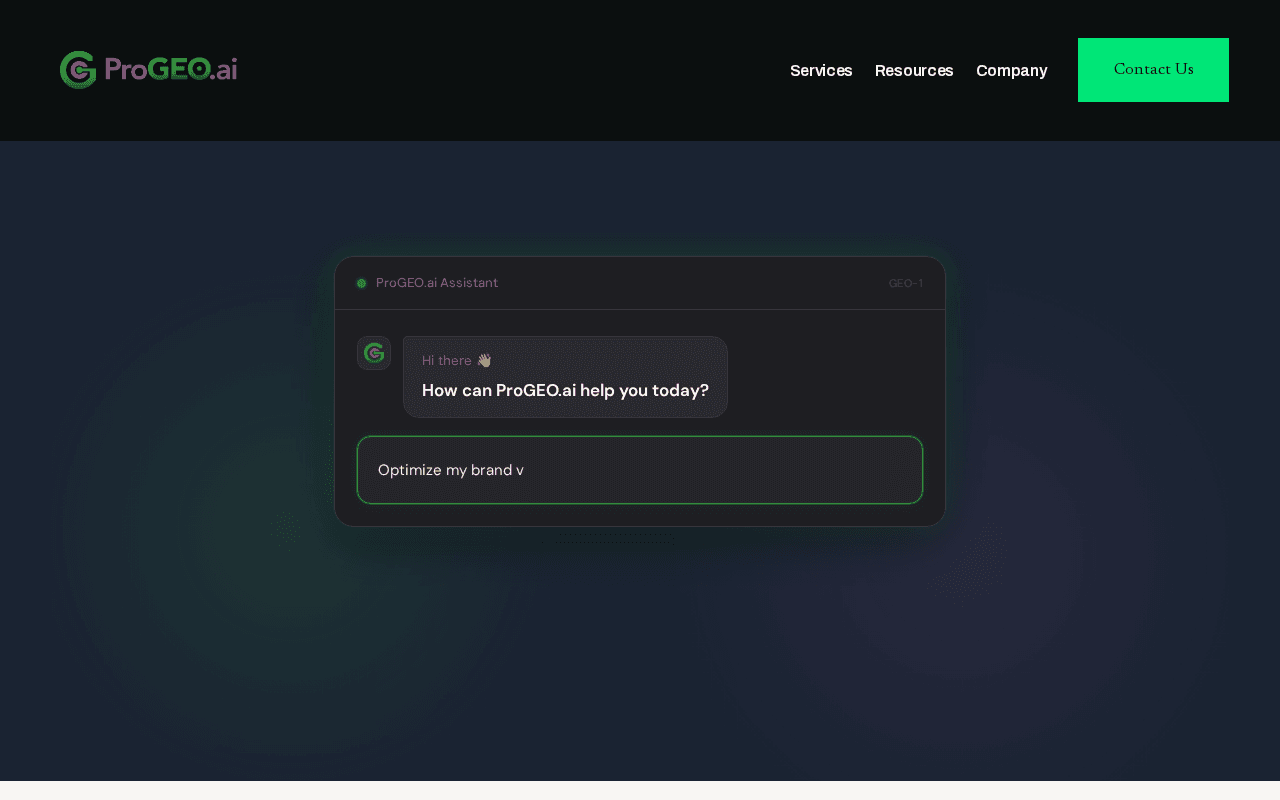Screen dimensions: 1280x800
Task: Open the Resources menu
Action: pos(914,70)
